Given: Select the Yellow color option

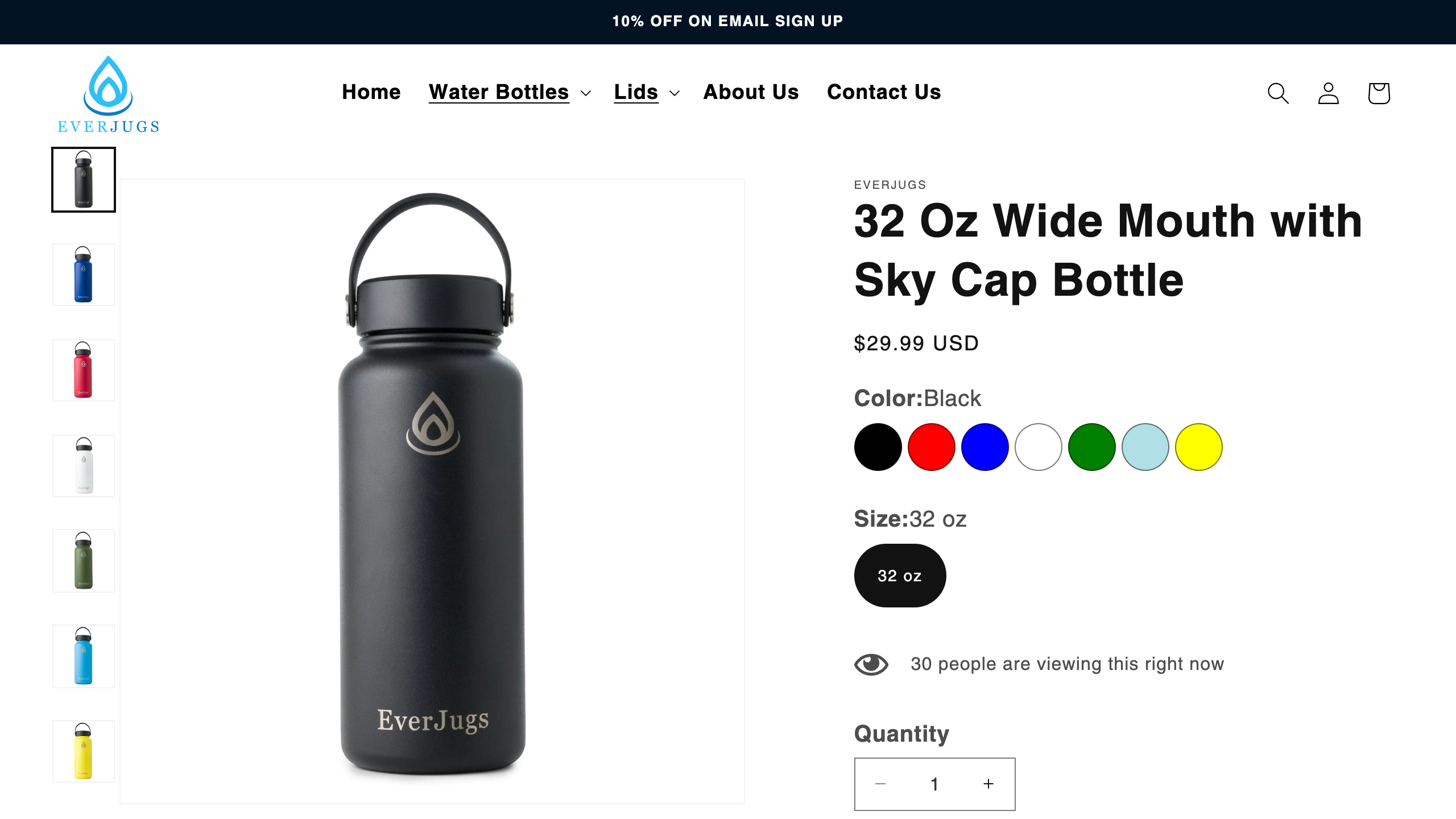Looking at the screenshot, I should tap(1198, 447).
